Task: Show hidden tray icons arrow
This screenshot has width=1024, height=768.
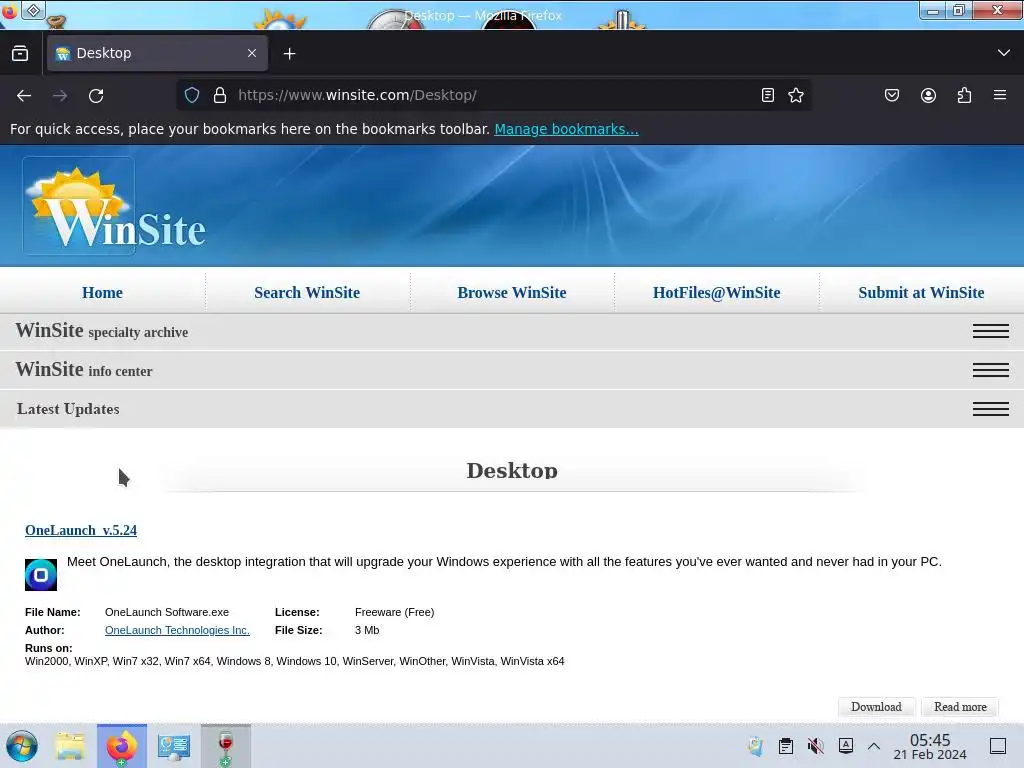Action: coord(874,746)
